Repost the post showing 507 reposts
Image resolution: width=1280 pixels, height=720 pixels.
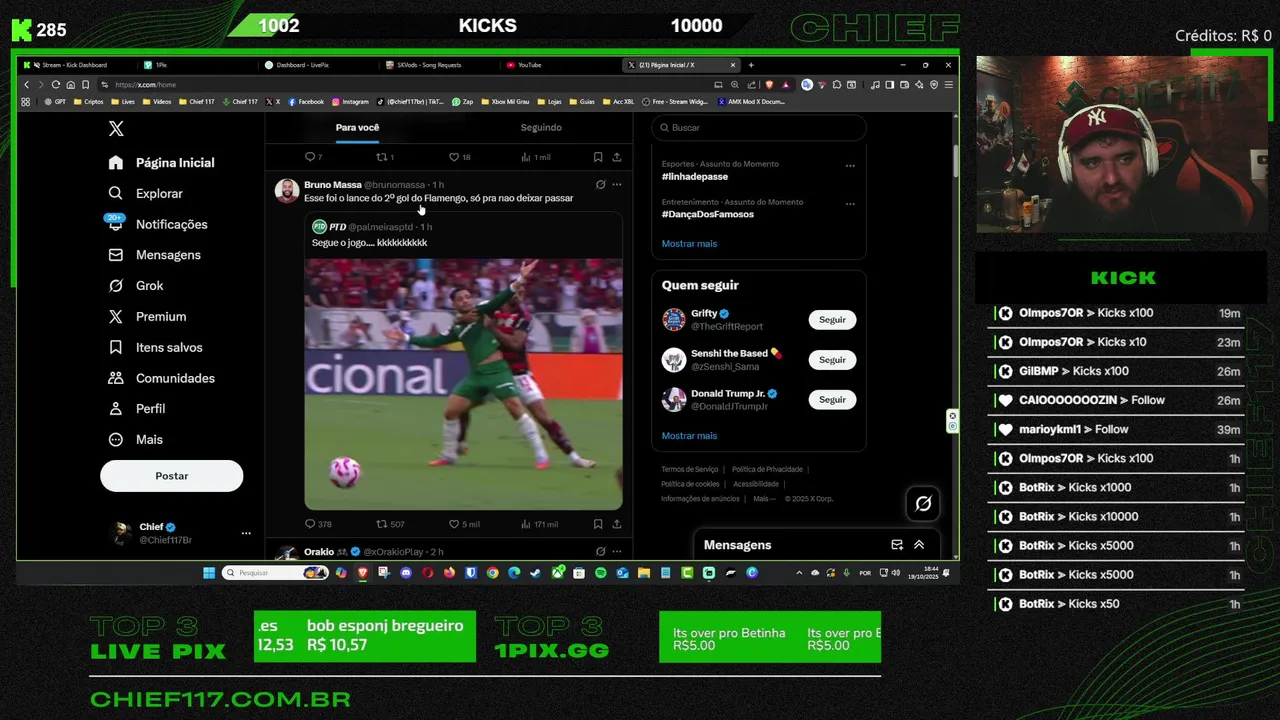[390, 524]
